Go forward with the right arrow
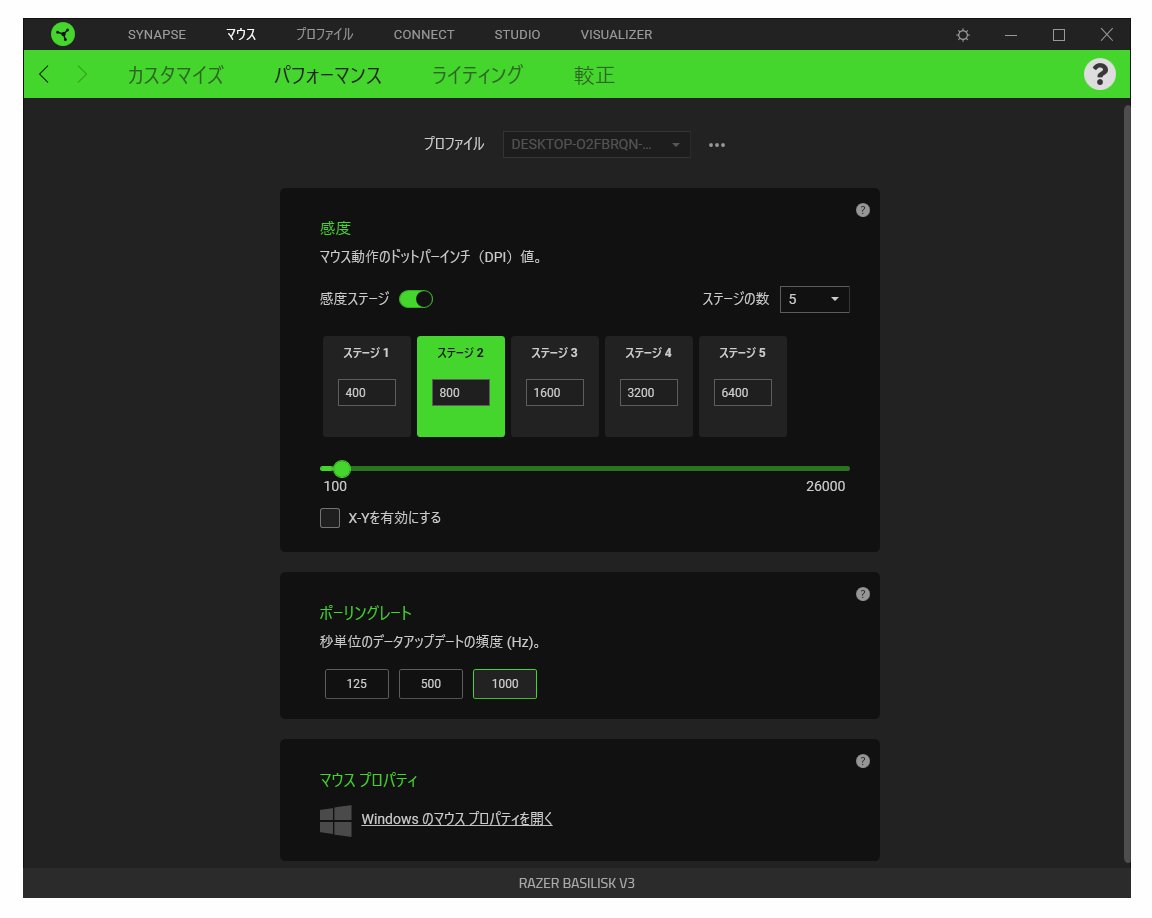1152x918 pixels. point(82,74)
